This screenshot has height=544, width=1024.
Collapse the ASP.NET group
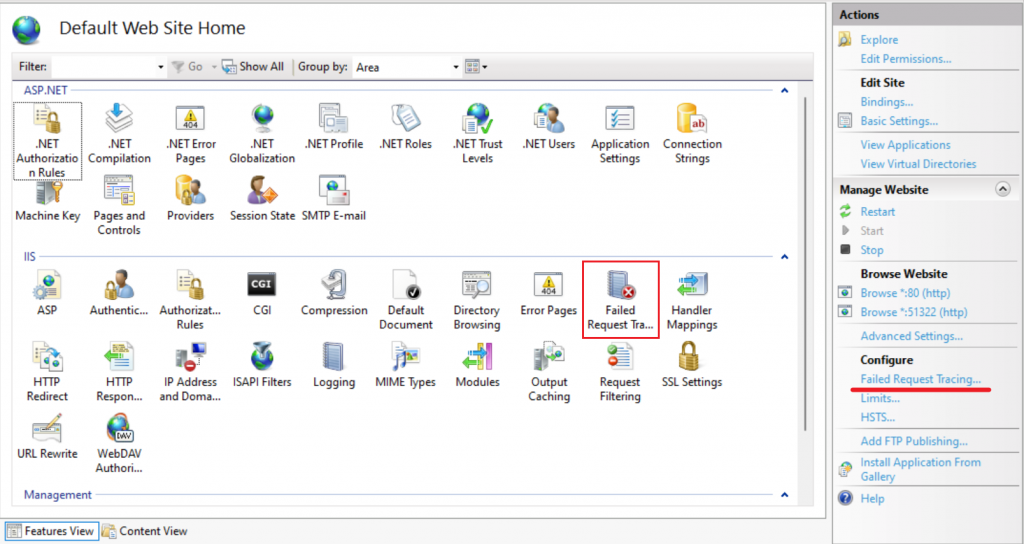click(785, 90)
